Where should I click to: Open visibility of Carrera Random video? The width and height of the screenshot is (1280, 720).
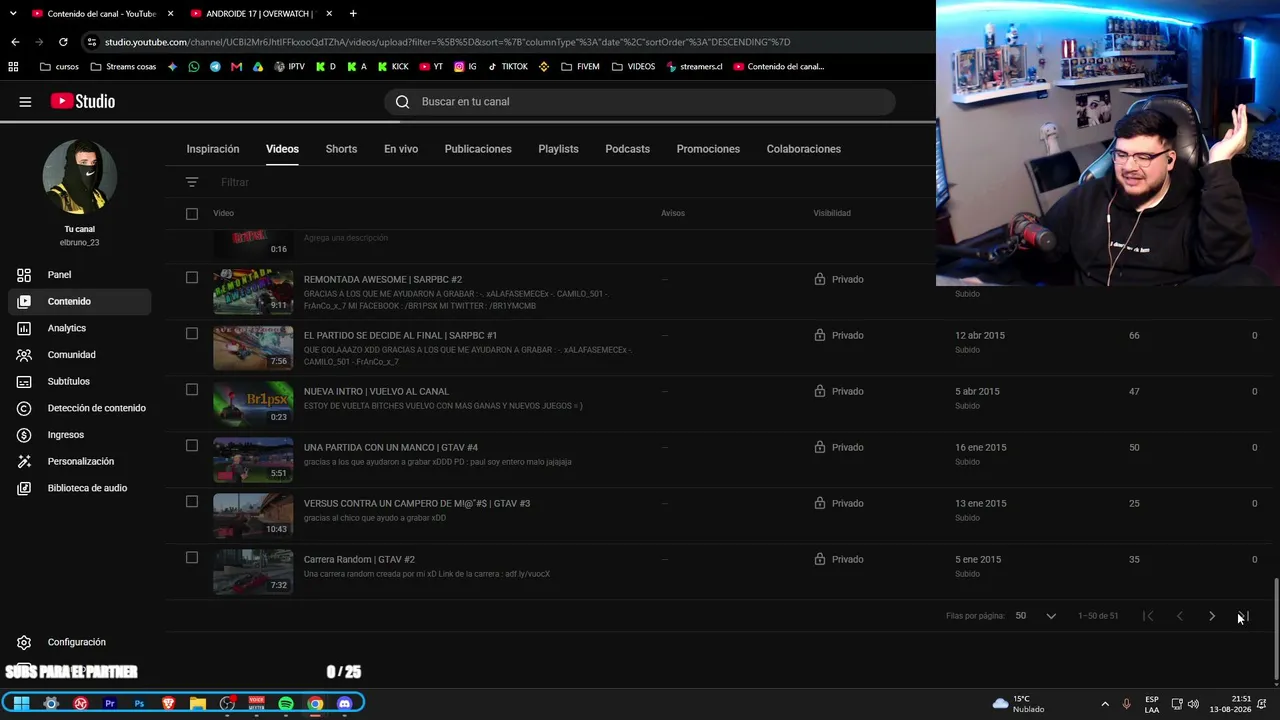839,559
